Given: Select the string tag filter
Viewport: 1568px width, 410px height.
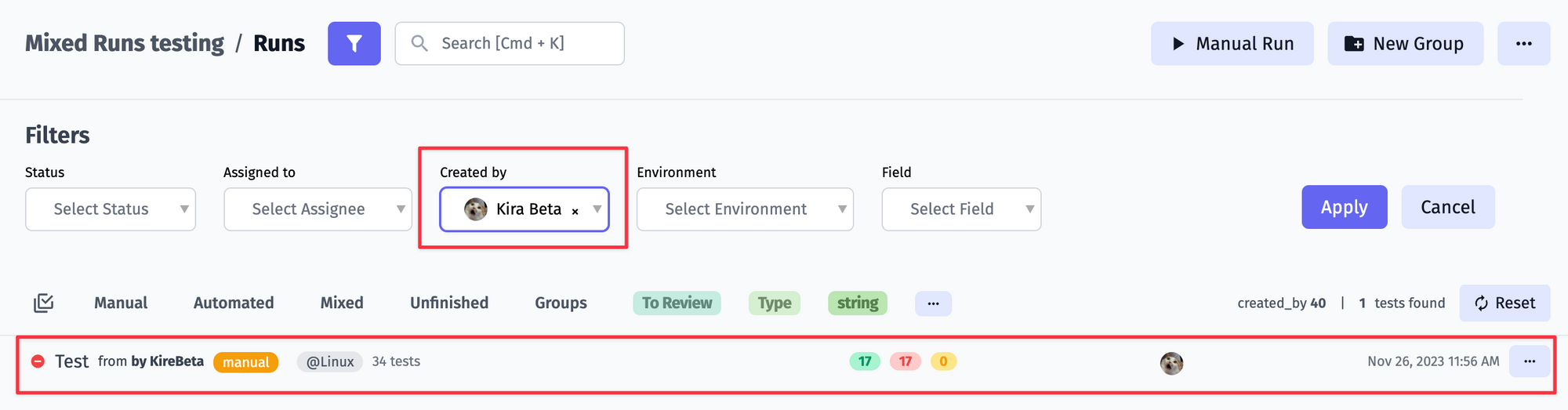Looking at the screenshot, I should (858, 303).
